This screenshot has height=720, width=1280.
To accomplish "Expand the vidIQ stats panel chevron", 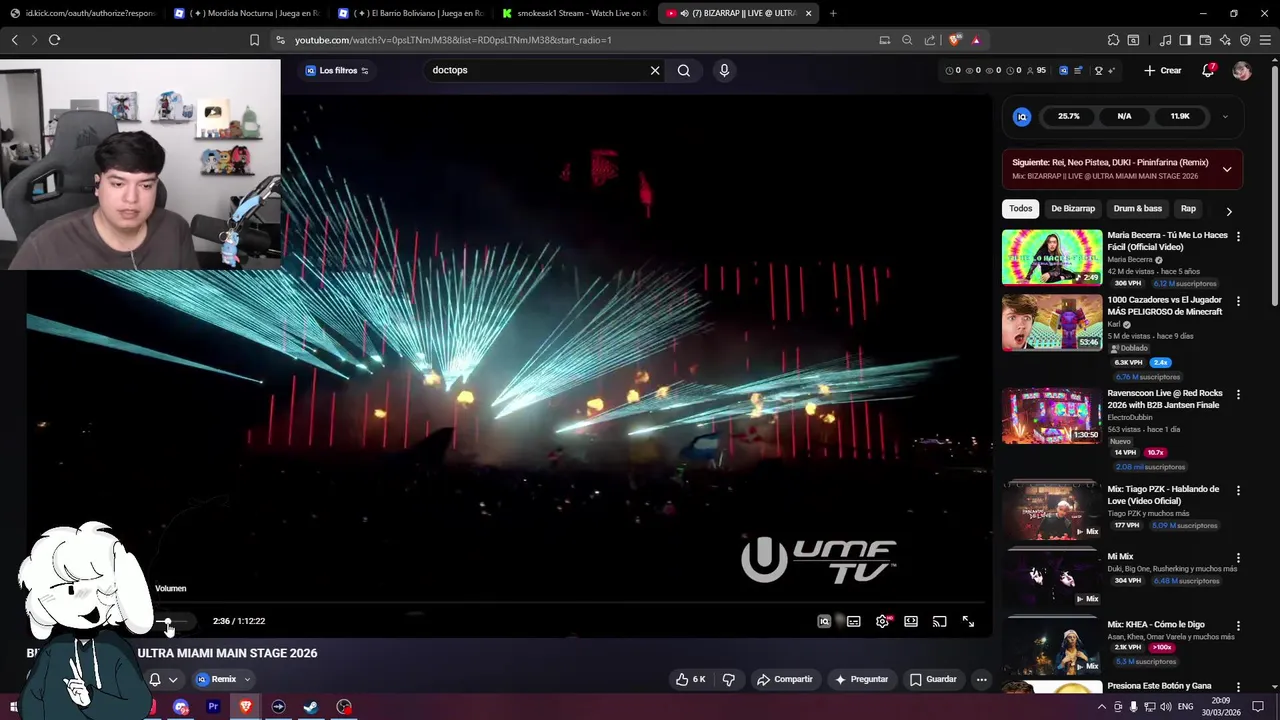I will click(1225, 116).
